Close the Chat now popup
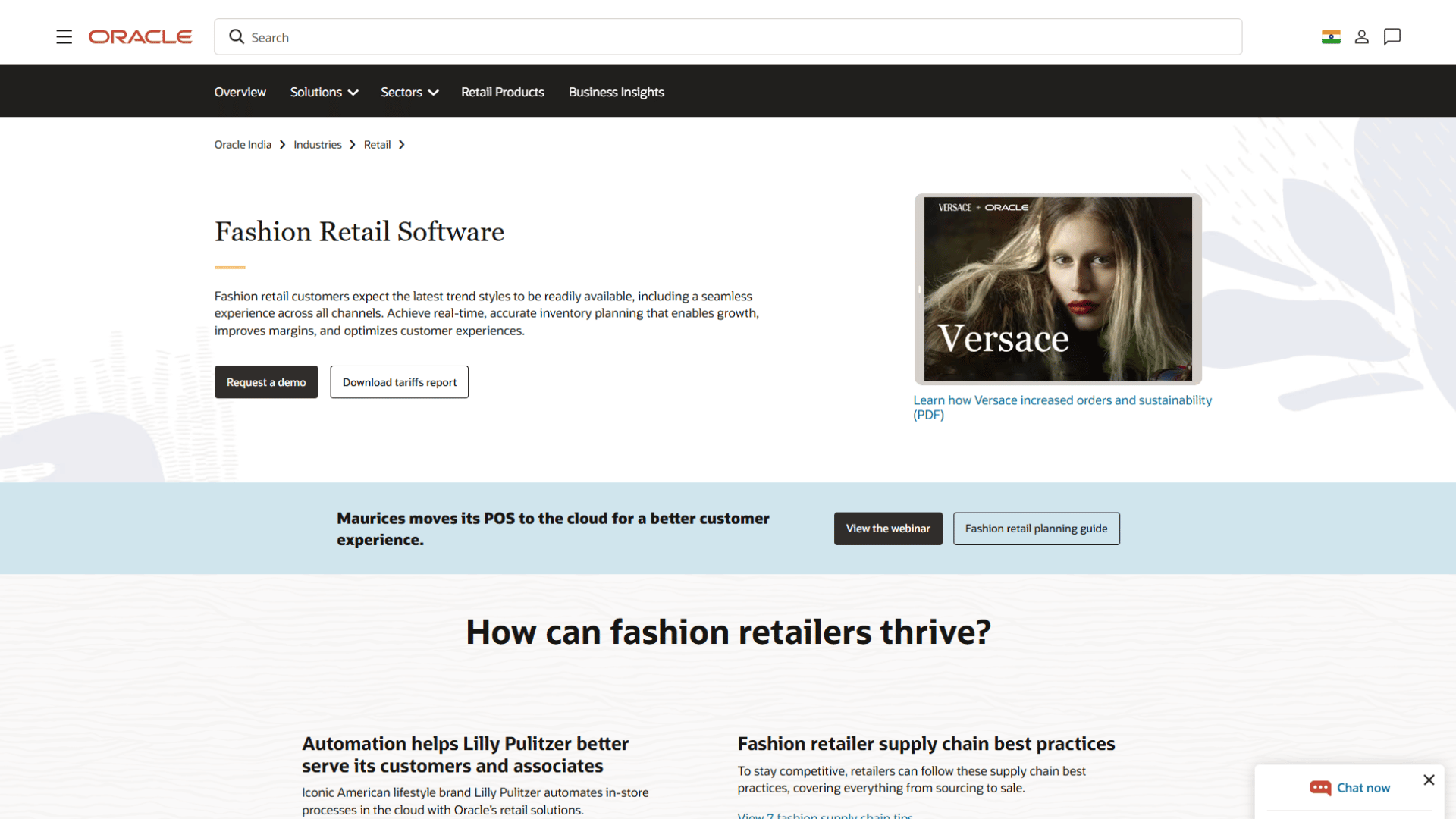The width and height of the screenshot is (1456, 819). tap(1429, 780)
